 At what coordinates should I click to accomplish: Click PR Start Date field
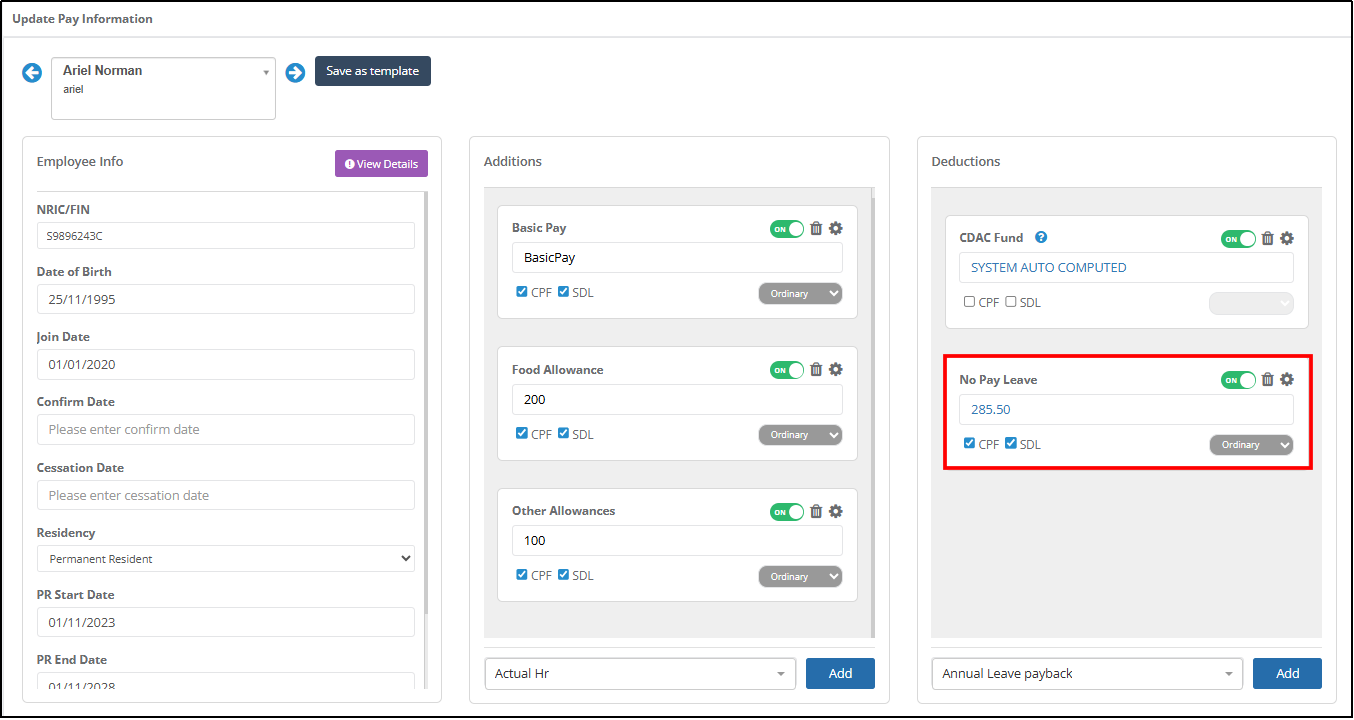226,622
